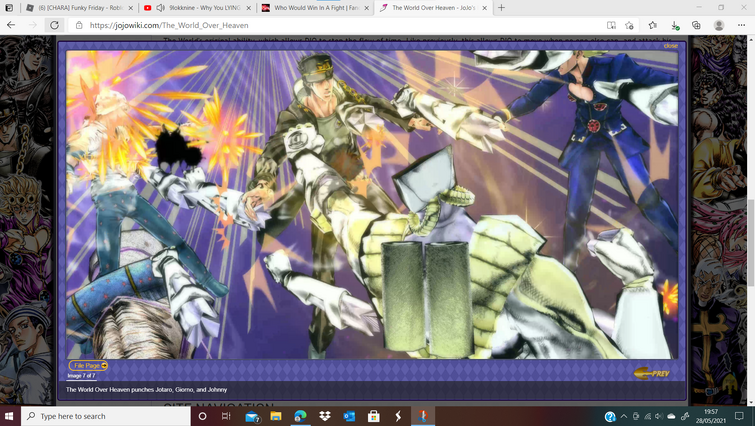Click the highlighted active app on taskbar

[x=423, y=416]
